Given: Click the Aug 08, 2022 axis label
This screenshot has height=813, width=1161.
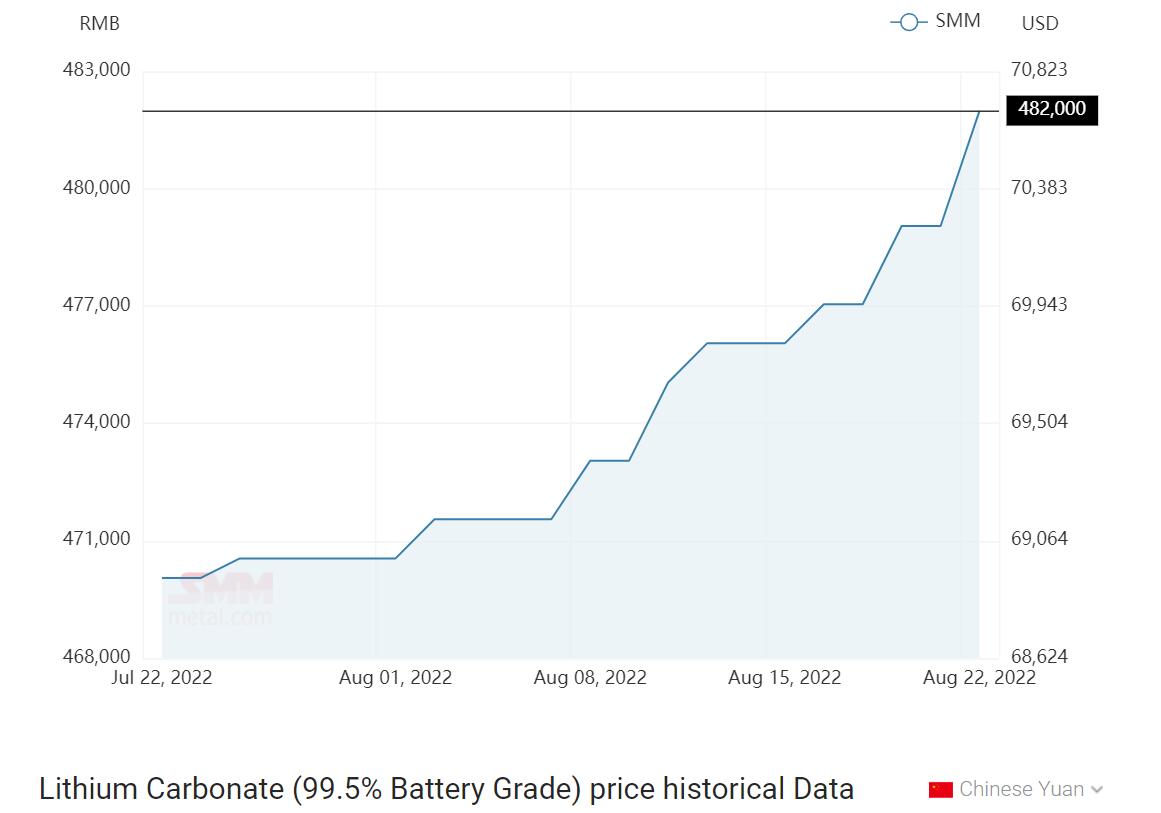Looking at the screenshot, I should pyautogui.click(x=590, y=678).
